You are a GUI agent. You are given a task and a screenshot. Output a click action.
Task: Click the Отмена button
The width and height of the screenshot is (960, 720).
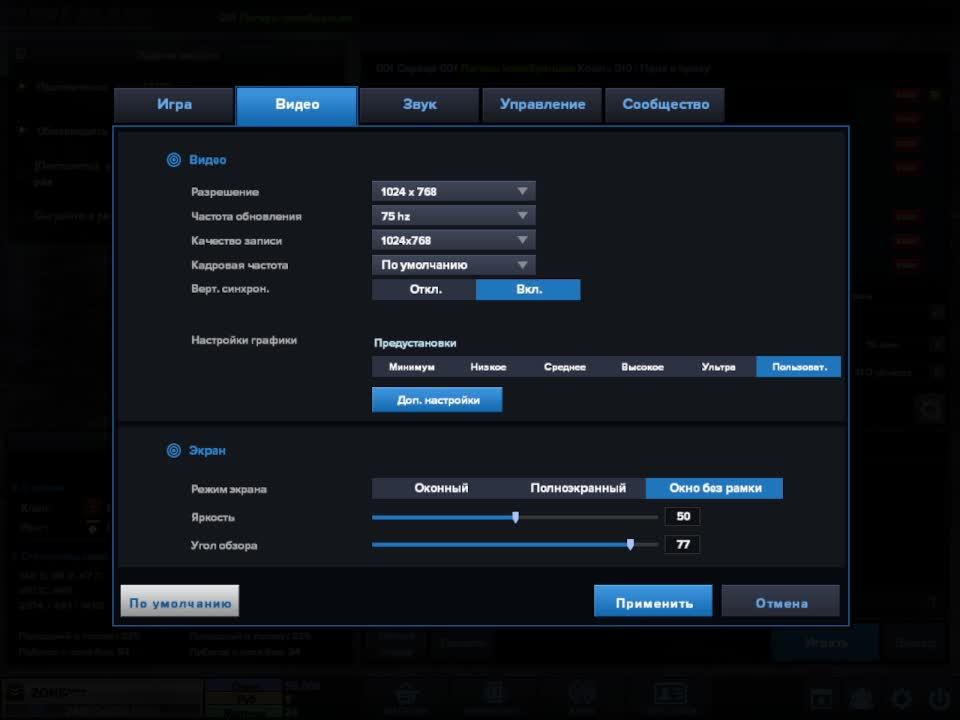coord(781,601)
